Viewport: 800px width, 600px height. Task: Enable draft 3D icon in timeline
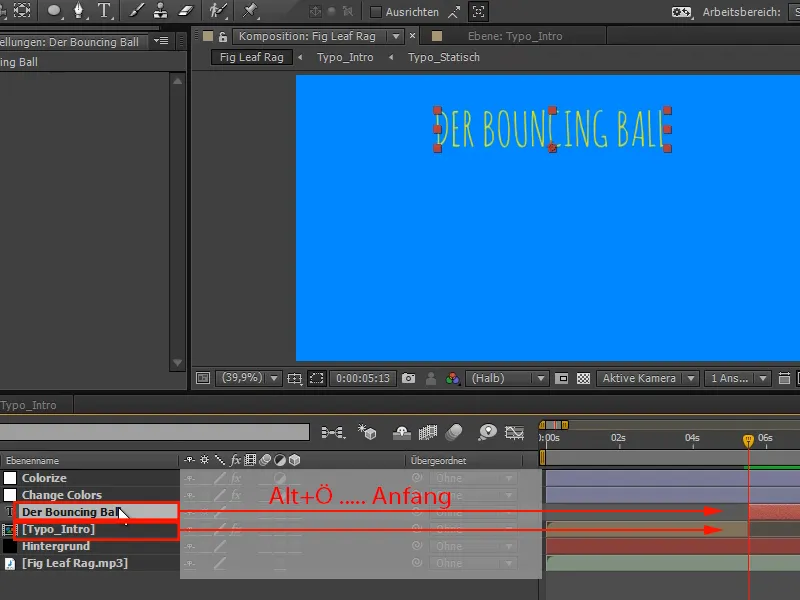point(367,432)
